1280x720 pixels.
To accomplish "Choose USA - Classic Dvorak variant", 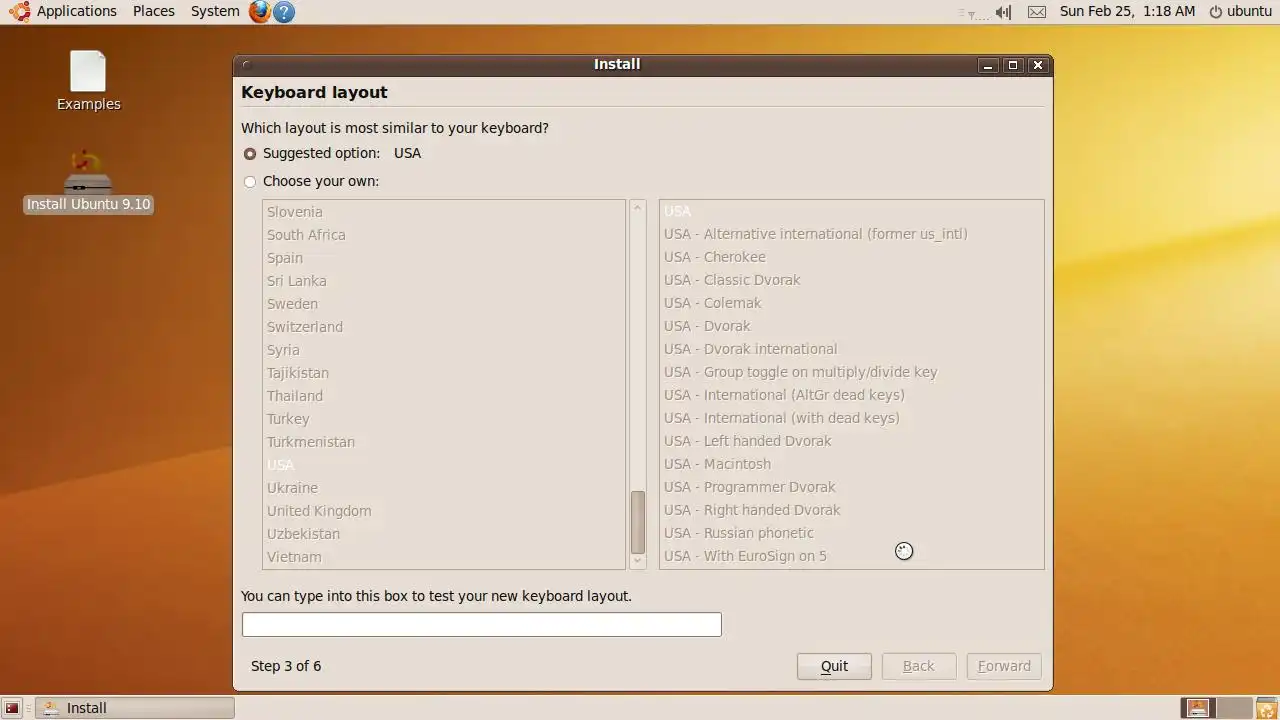I will [x=852, y=280].
